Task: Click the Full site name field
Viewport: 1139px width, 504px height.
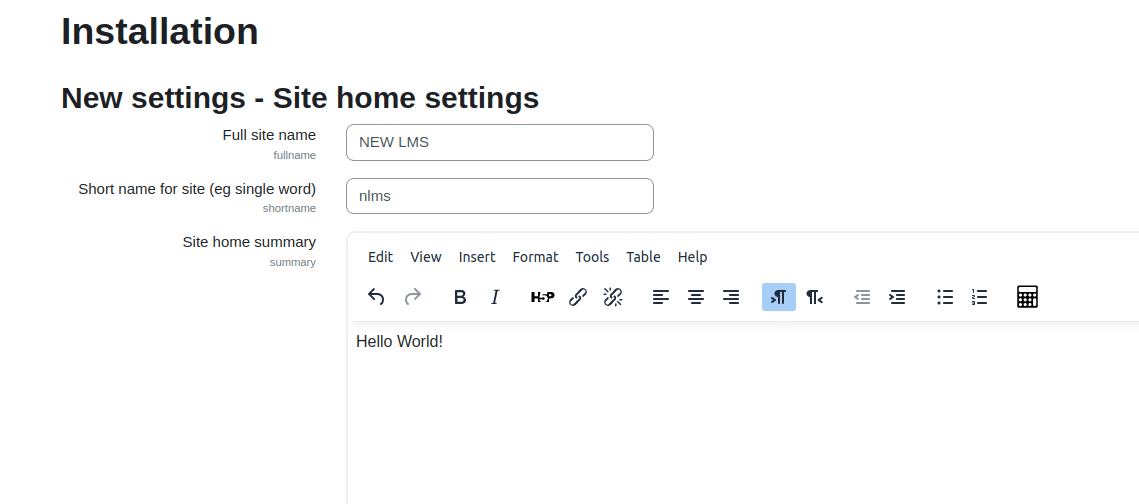Action: (x=500, y=142)
